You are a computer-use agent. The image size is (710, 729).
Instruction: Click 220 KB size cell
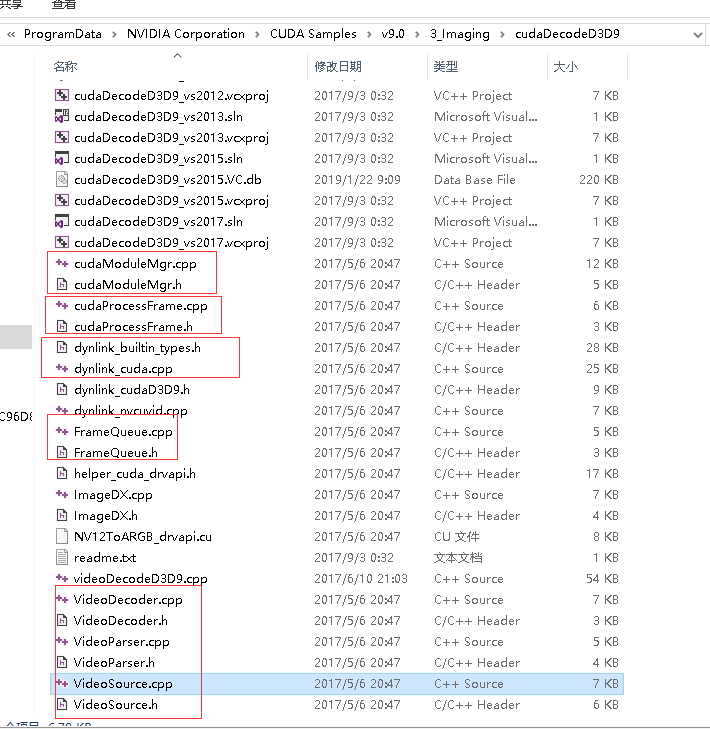[x=599, y=179]
